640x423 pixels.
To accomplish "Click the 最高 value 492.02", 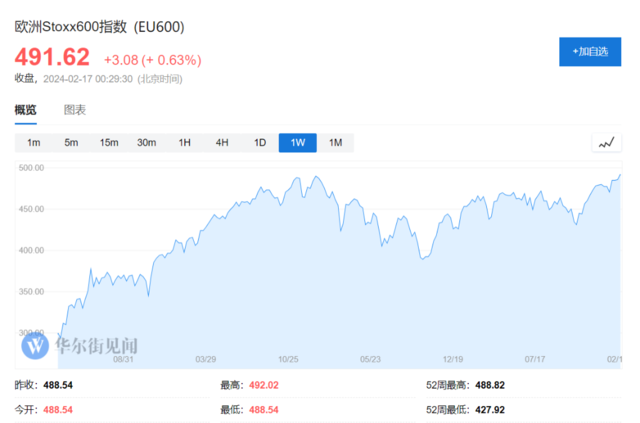I will tap(264, 385).
